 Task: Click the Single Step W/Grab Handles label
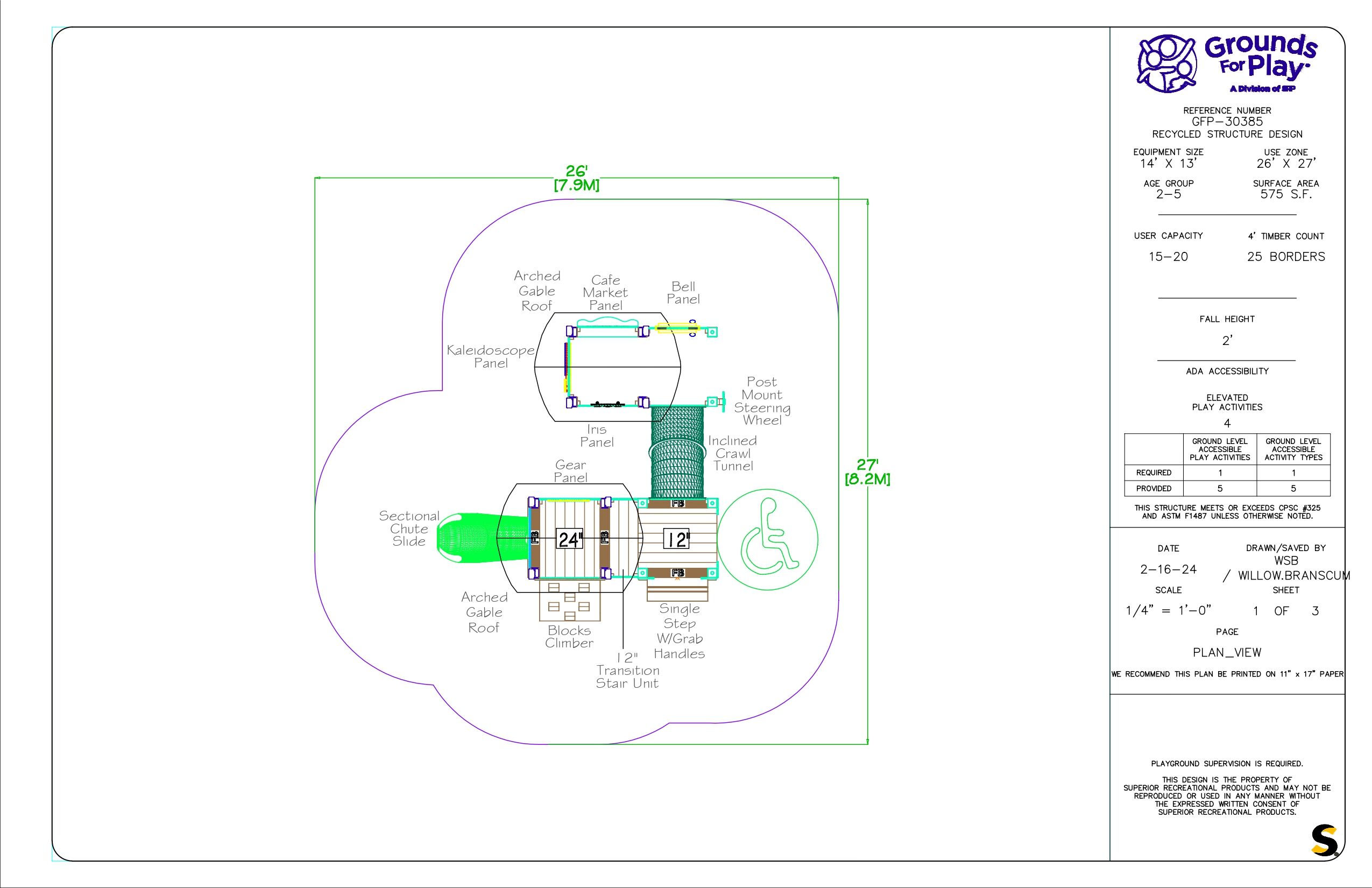click(x=679, y=631)
